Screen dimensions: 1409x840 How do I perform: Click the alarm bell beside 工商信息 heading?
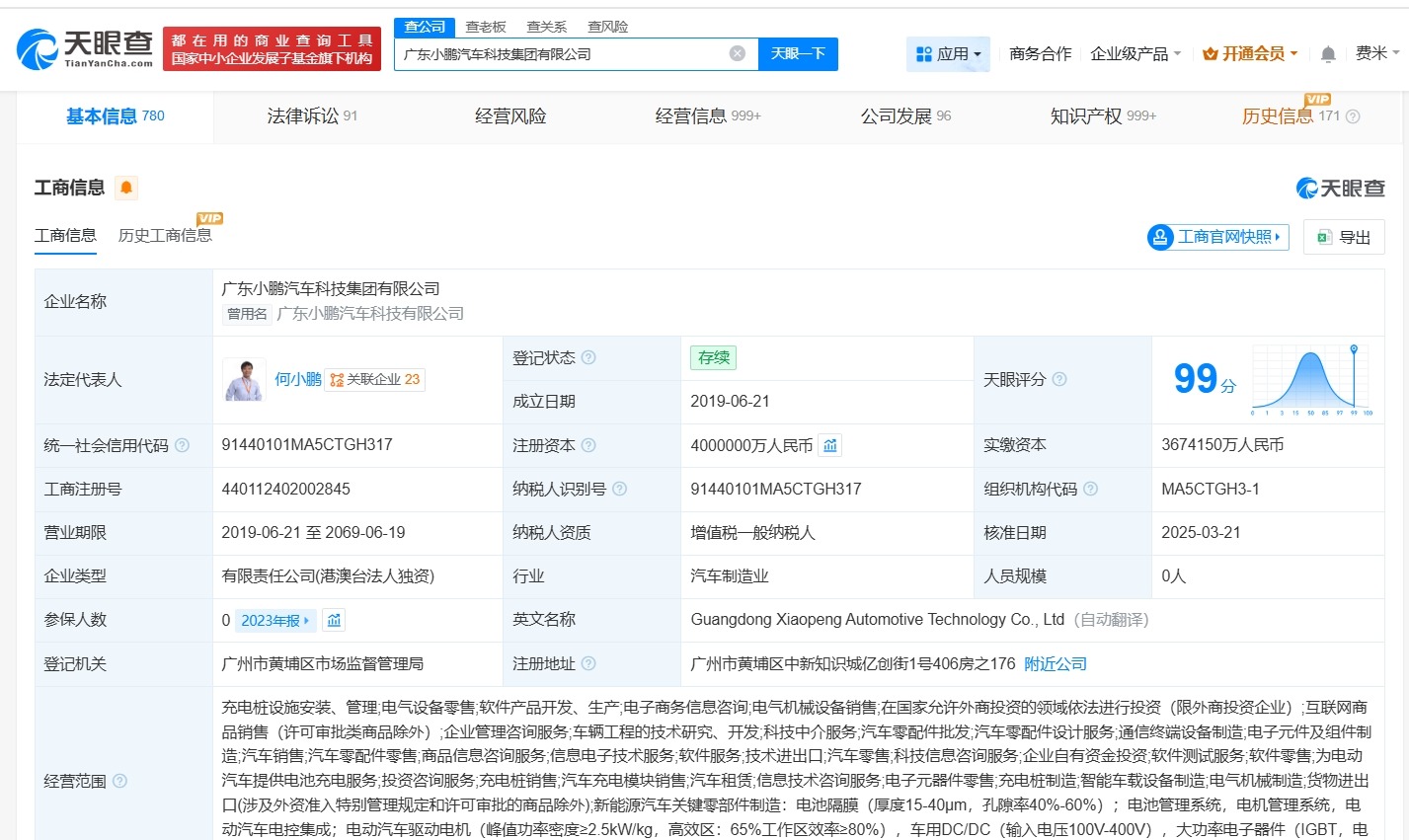(125, 188)
